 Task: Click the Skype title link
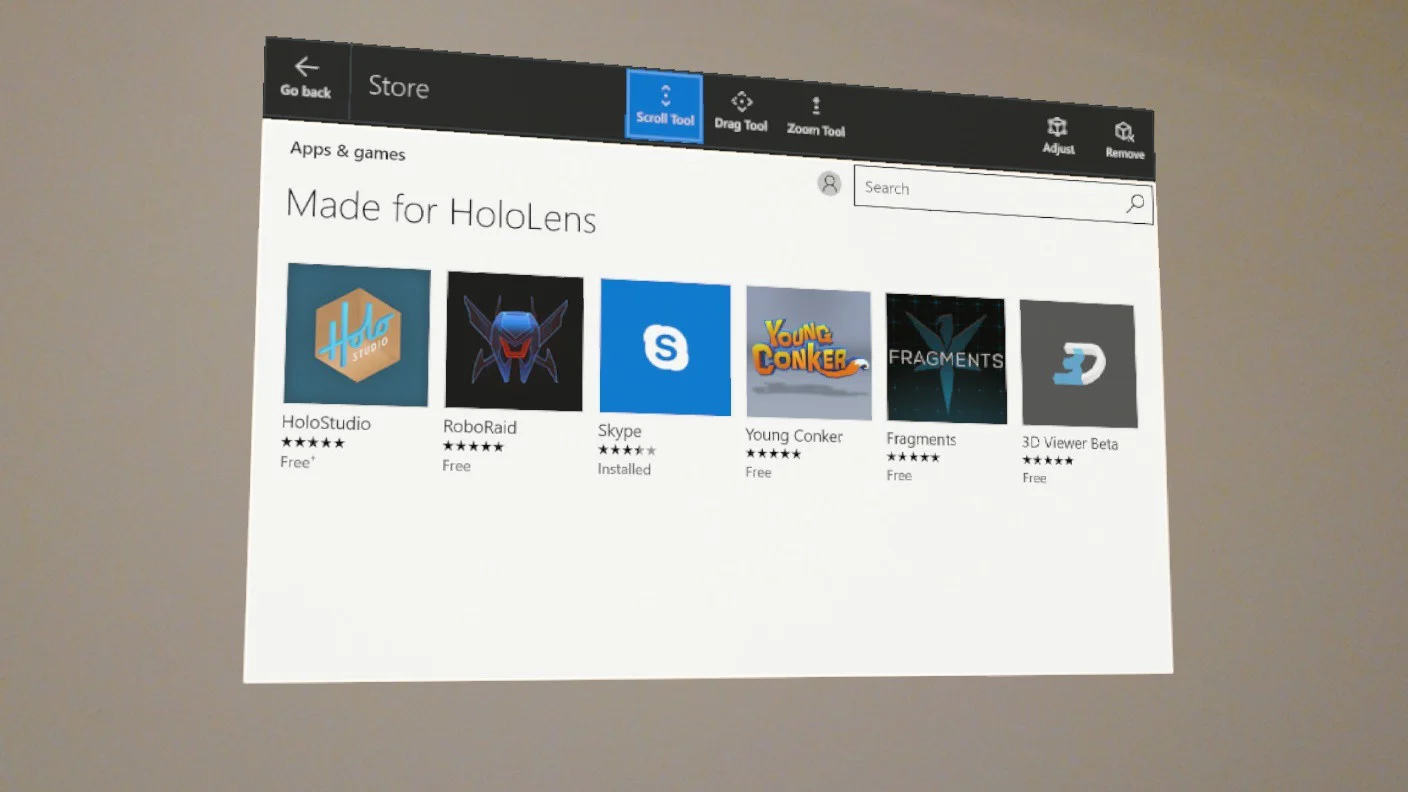tap(620, 431)
